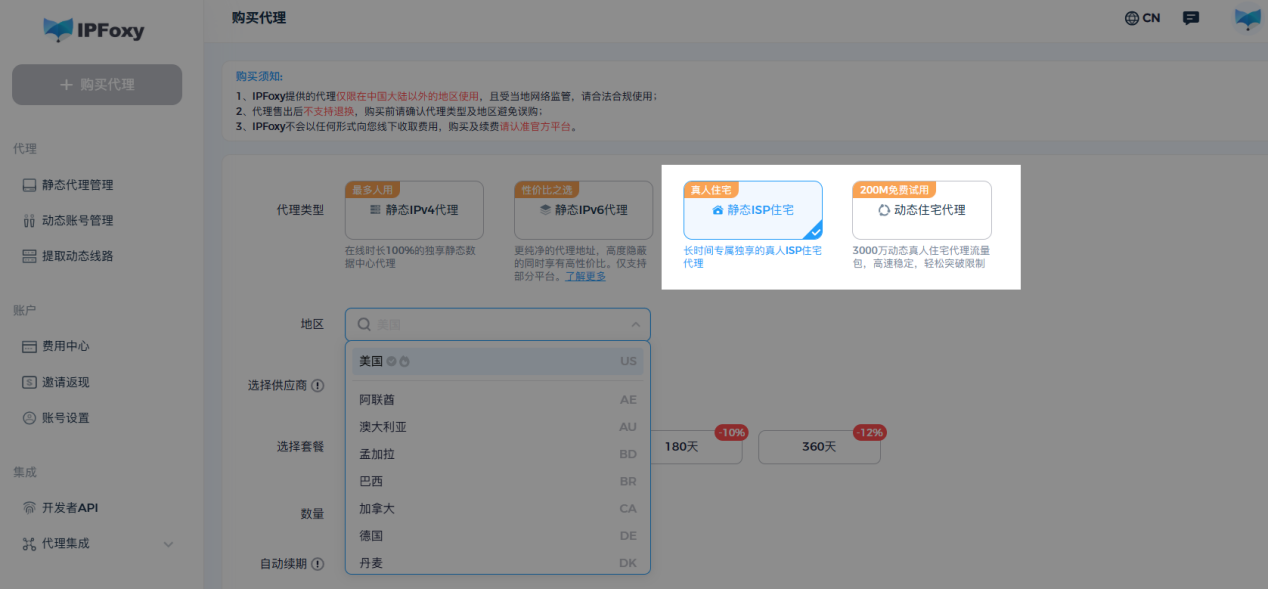Select 动态住宅代理 proxy type

[922, 210]
